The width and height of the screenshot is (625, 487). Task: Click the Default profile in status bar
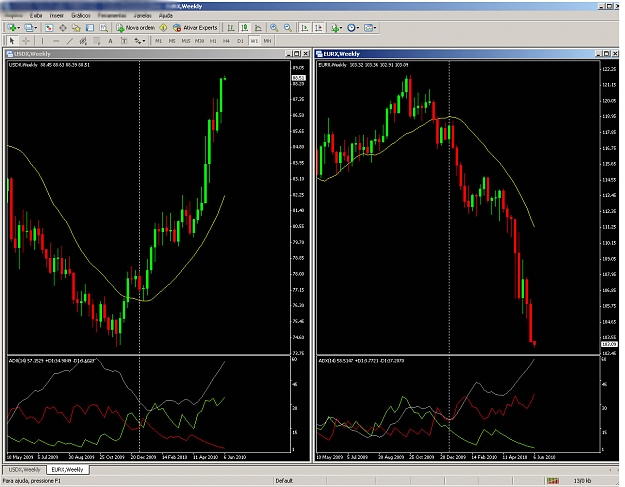tap(284, 481)
